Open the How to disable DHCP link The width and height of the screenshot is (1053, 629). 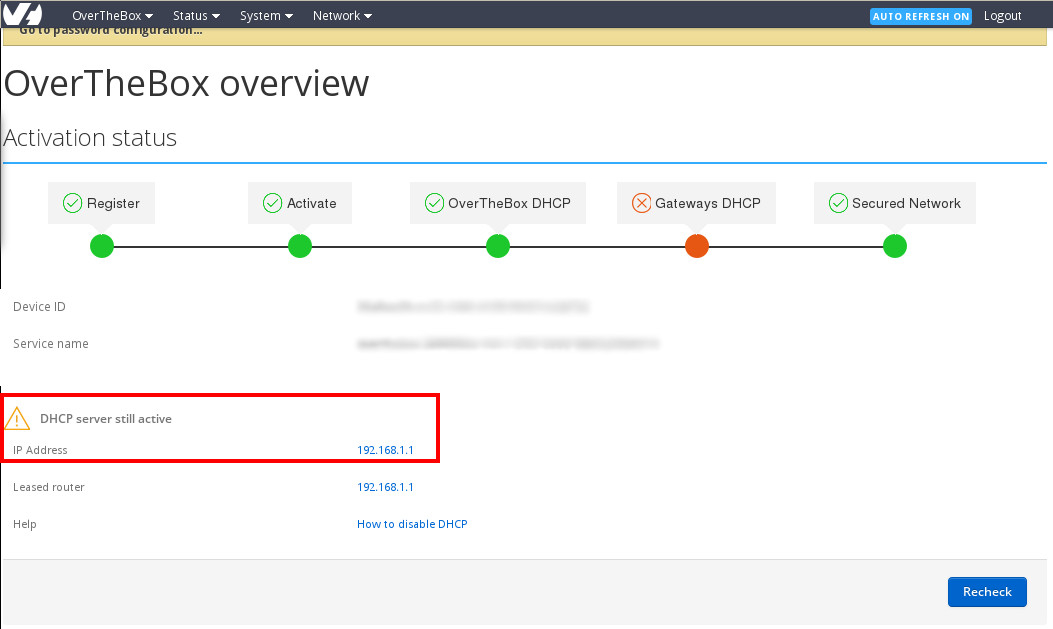pyautogui.click(x=412, y=524)
